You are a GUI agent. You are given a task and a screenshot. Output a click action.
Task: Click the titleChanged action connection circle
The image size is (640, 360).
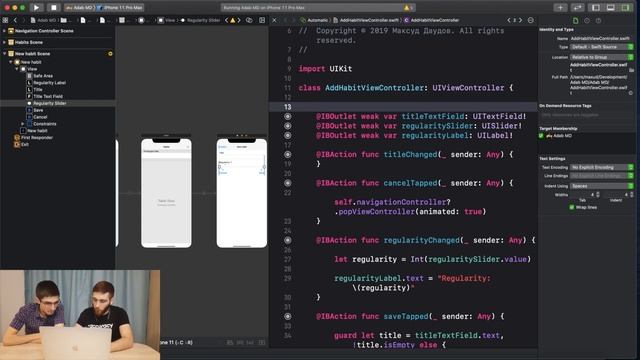[x=288, y=155]
